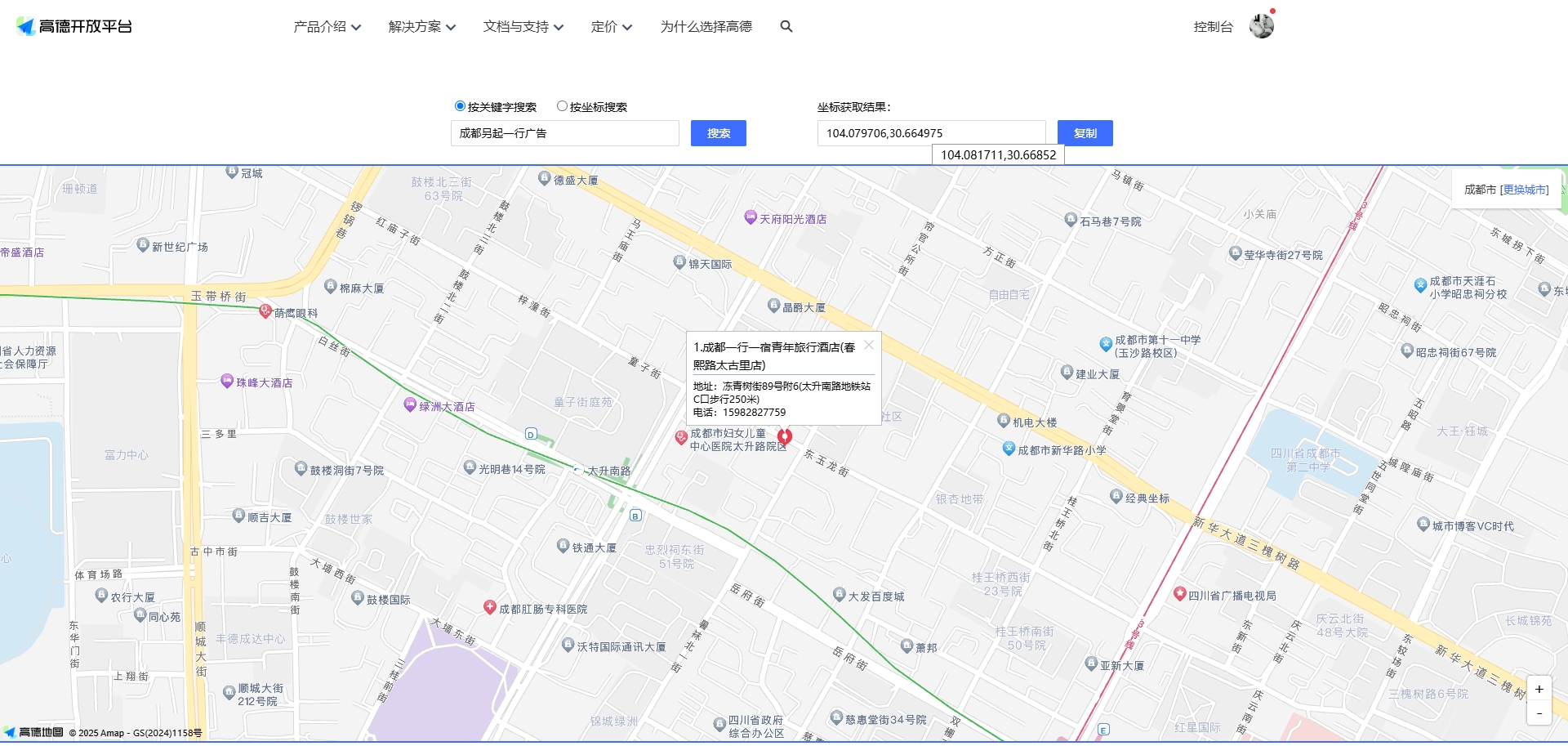The height and width of the screenshot is (746, 1568).
Task: Open the 产品介绍 dropdown menu
Action: (324, 26)
